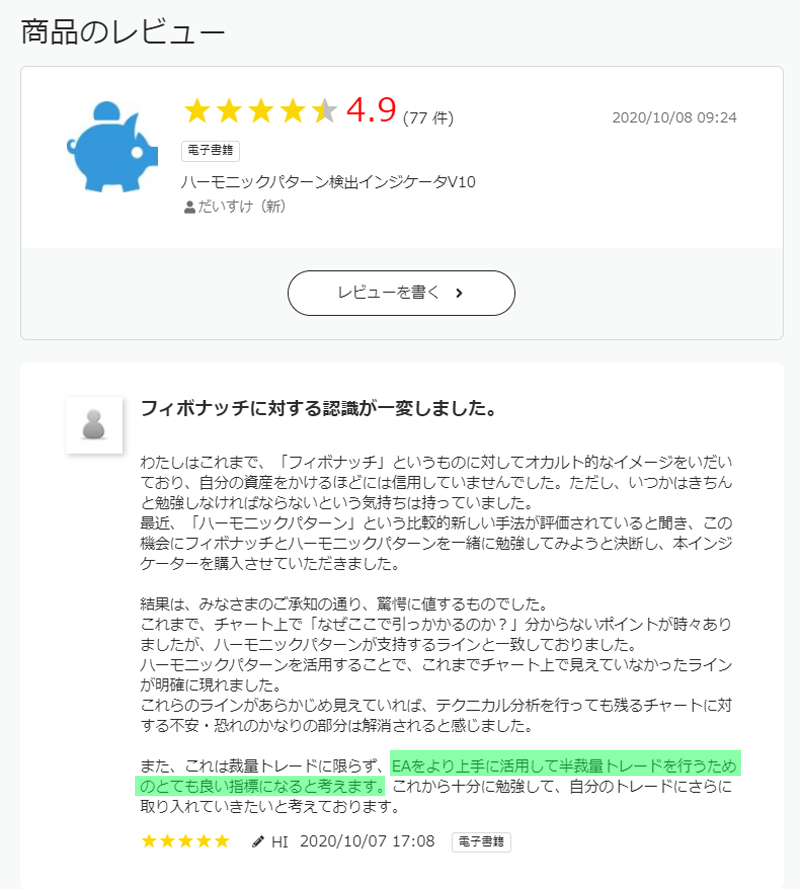Click the (77 件) review count
Viewport: 800px width, 889px height.
(x=428, y=118)
